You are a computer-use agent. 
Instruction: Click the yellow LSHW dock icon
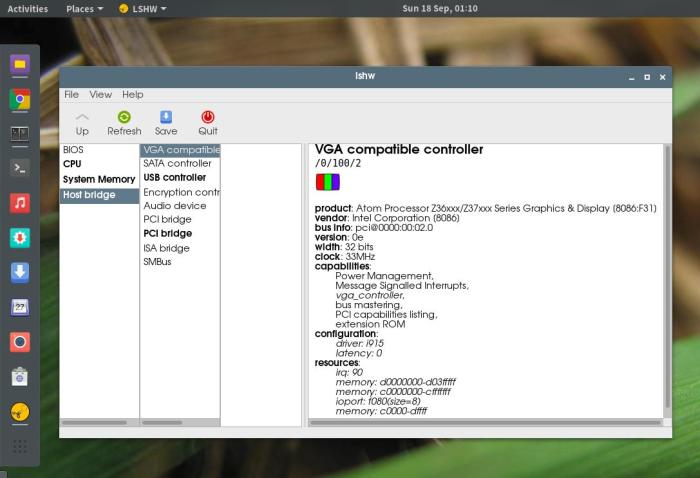point(20,412)
